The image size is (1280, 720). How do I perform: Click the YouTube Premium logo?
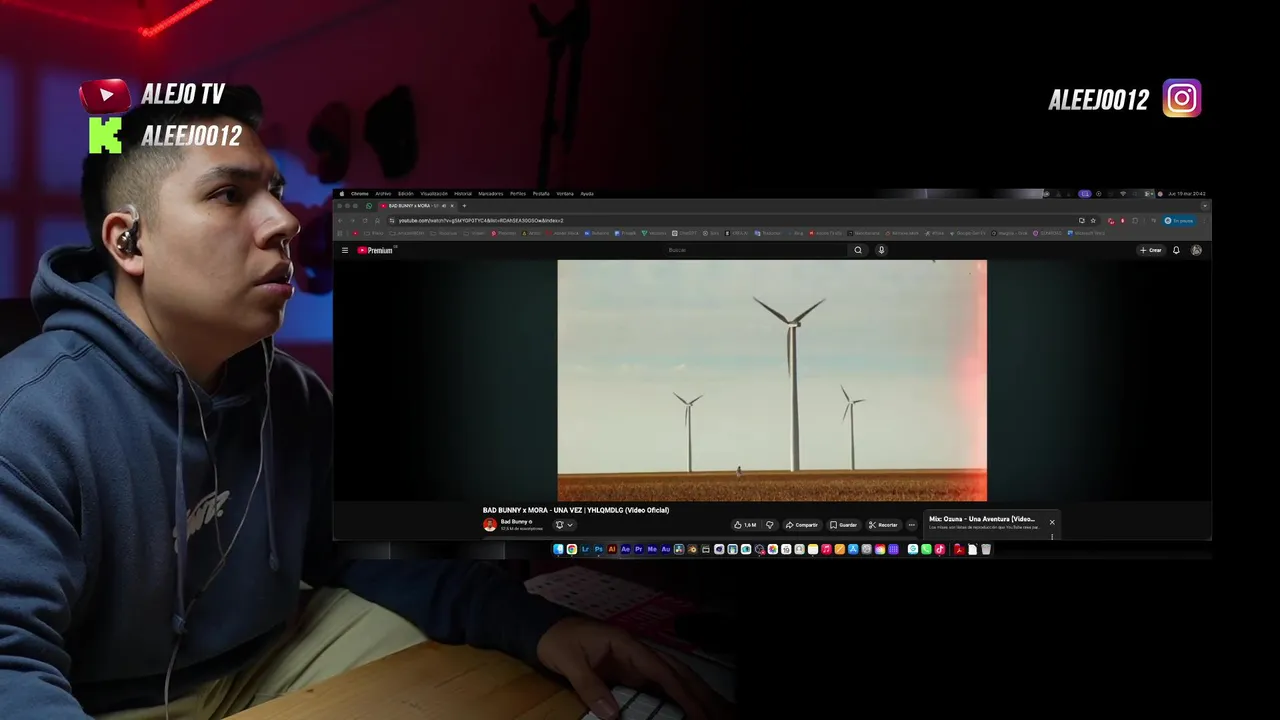[x=375, y=250]
